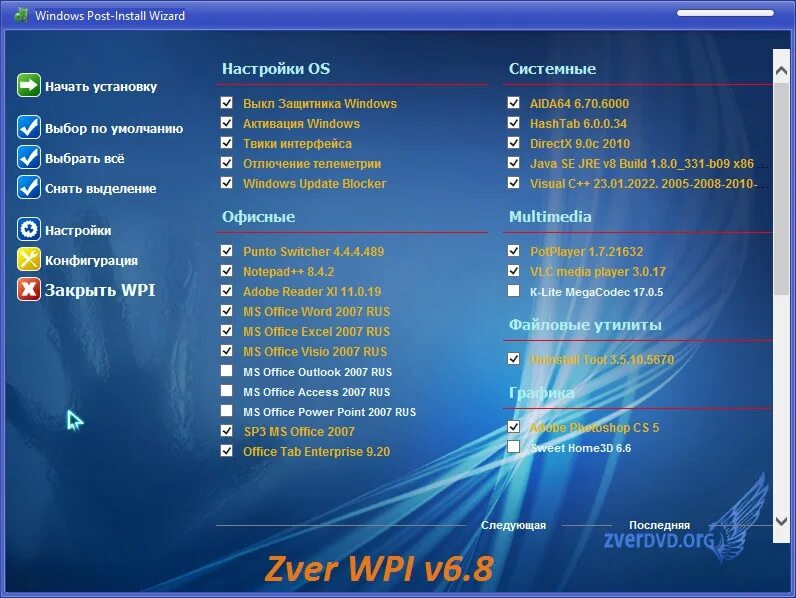Toggle Notepad++ 8.4.2 checkbox

(x=226, y=271)
